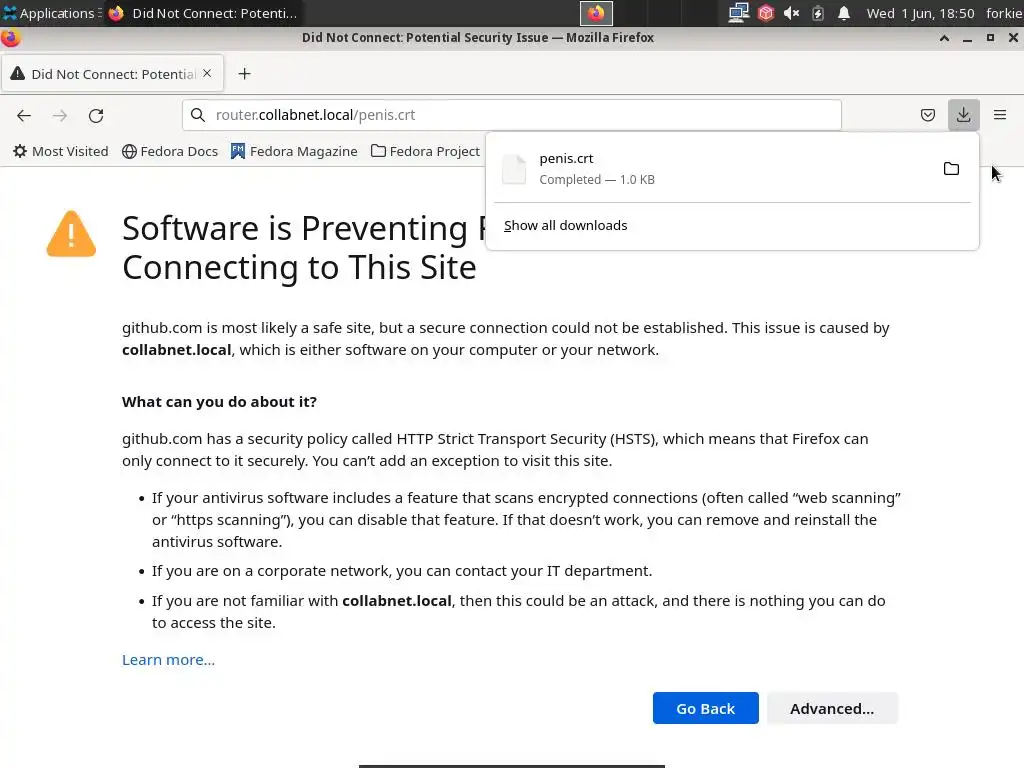Toggle the muted volume icon

[791, 13]
